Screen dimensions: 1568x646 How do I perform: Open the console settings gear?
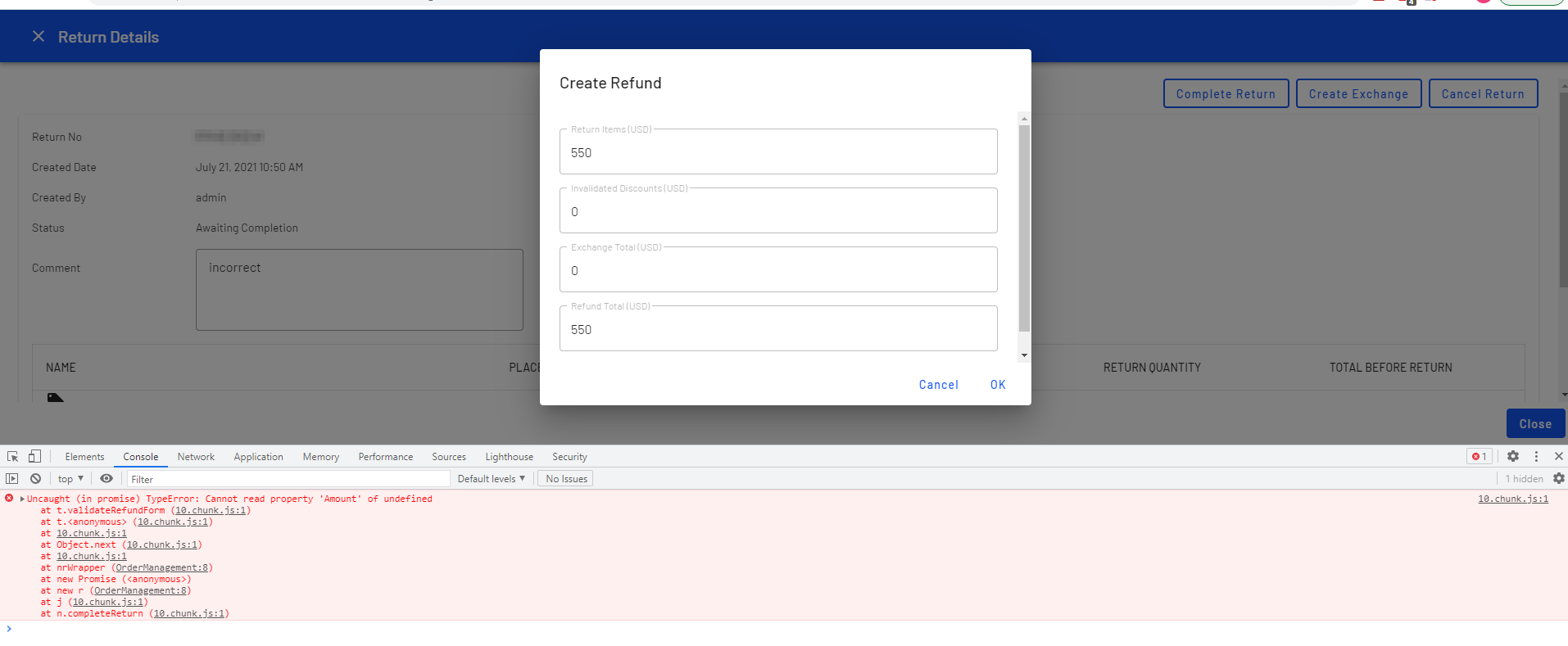[x=1558, y=479]
